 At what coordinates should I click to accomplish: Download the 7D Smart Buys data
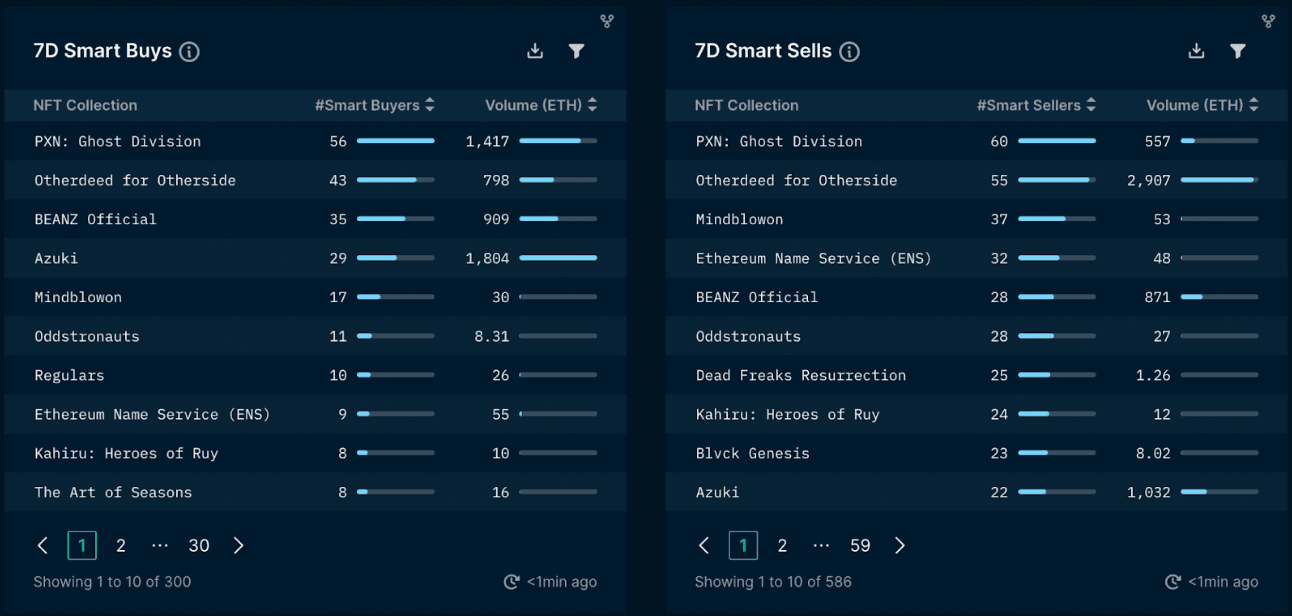tap(535, 51)
